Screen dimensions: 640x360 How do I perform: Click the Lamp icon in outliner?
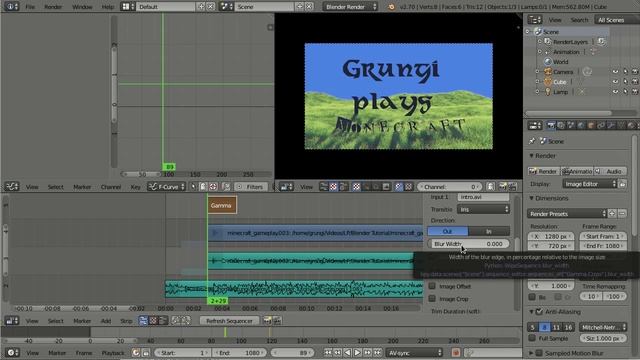click(548, 92)
